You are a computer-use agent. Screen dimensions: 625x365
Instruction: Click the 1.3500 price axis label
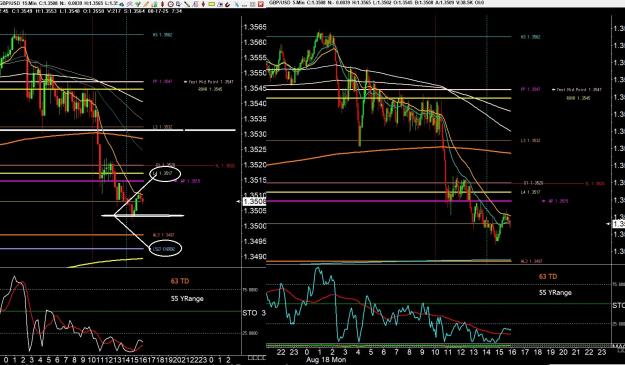click(255, 226)
